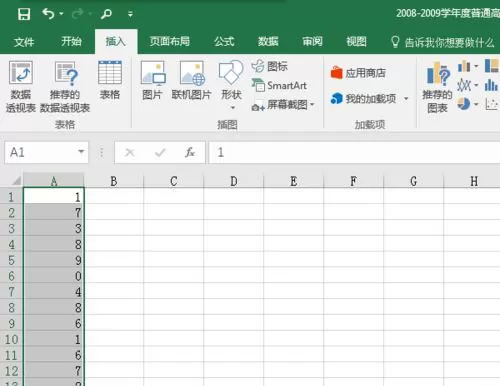
Task: Click the Select All corner triangle
Action: click(x=15, y=180)
